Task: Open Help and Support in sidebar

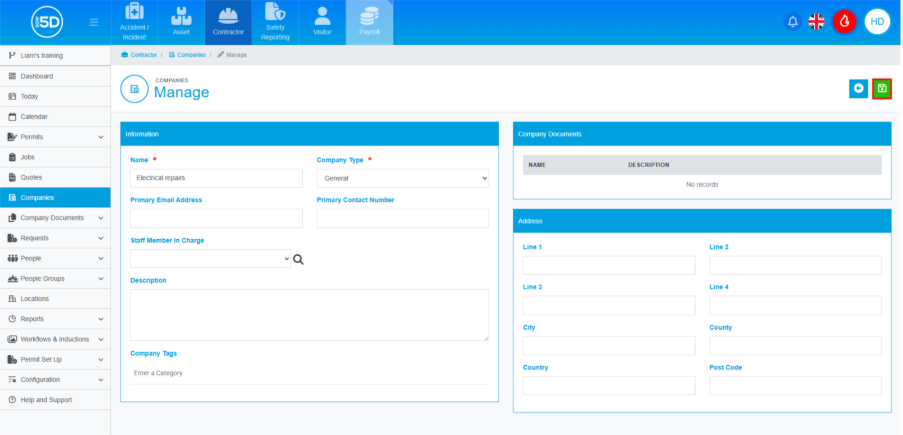Action: (x=46, y=400)
